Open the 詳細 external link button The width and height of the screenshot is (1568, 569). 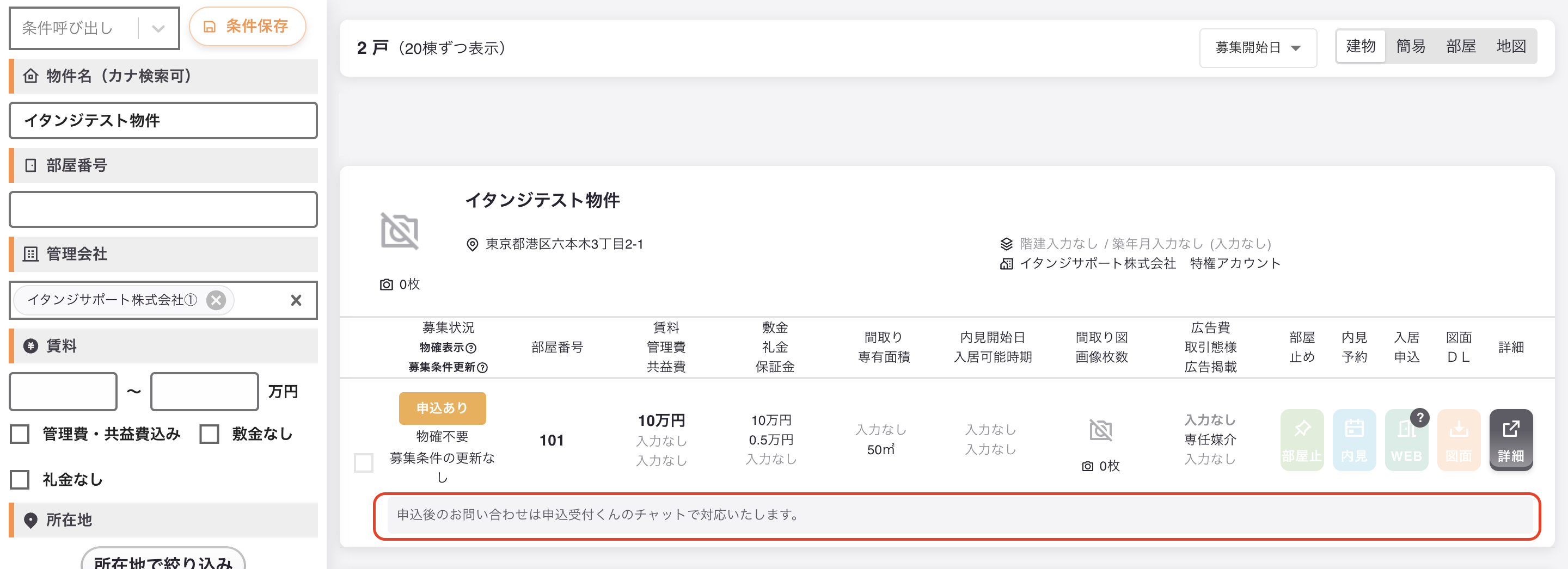tap(1511, 440)
